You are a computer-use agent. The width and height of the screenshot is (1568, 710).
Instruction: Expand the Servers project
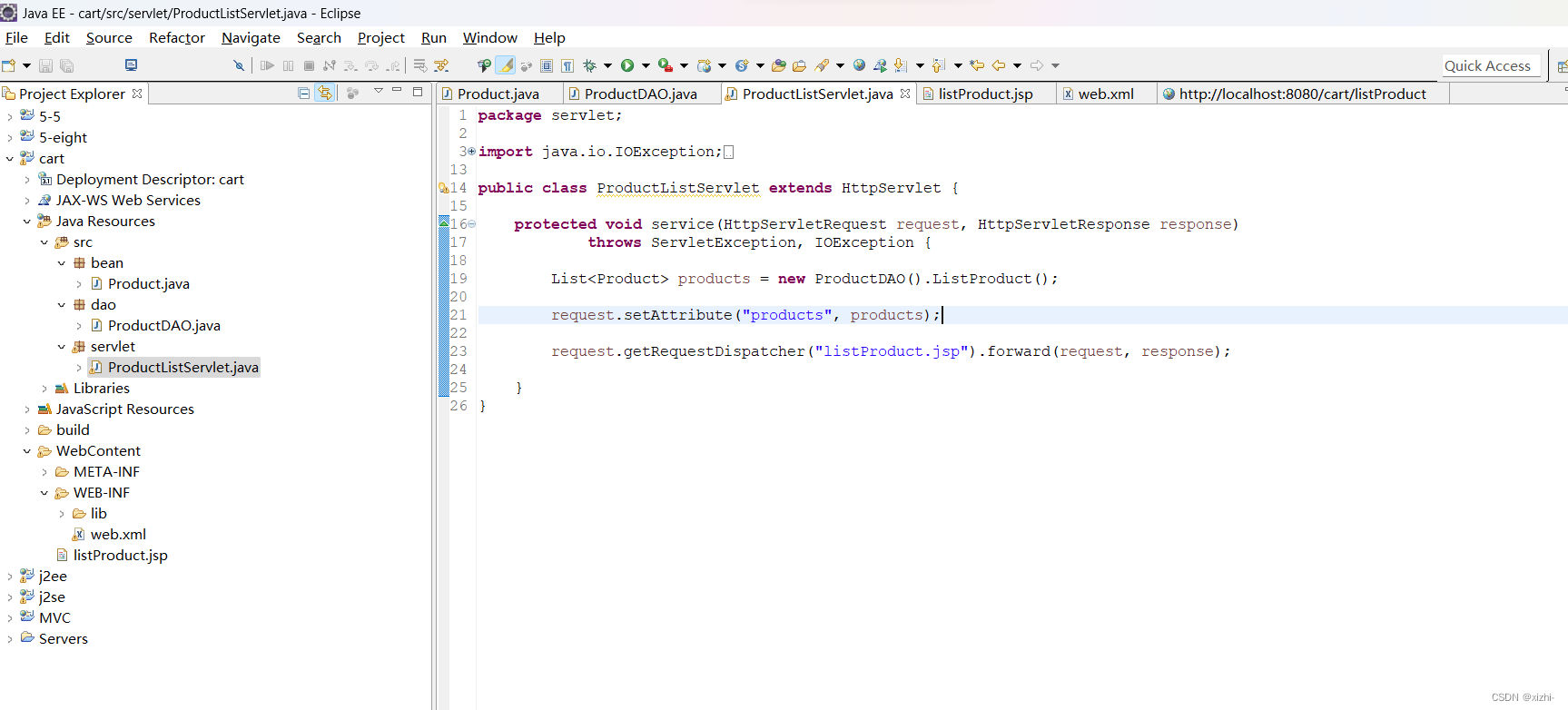pos(10,639)
